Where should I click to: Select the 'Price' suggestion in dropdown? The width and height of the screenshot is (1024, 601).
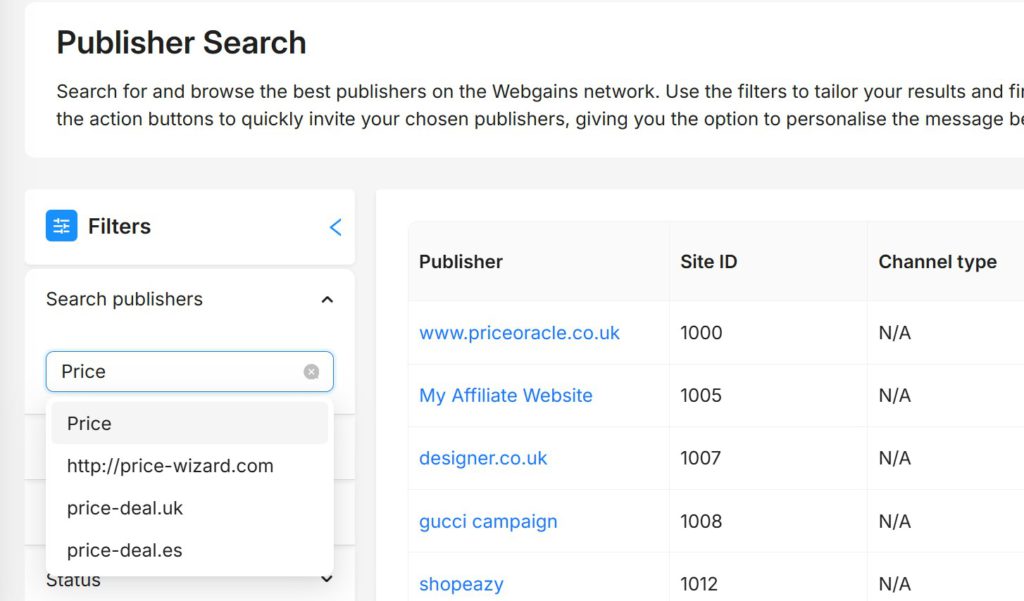click(189, 423)
